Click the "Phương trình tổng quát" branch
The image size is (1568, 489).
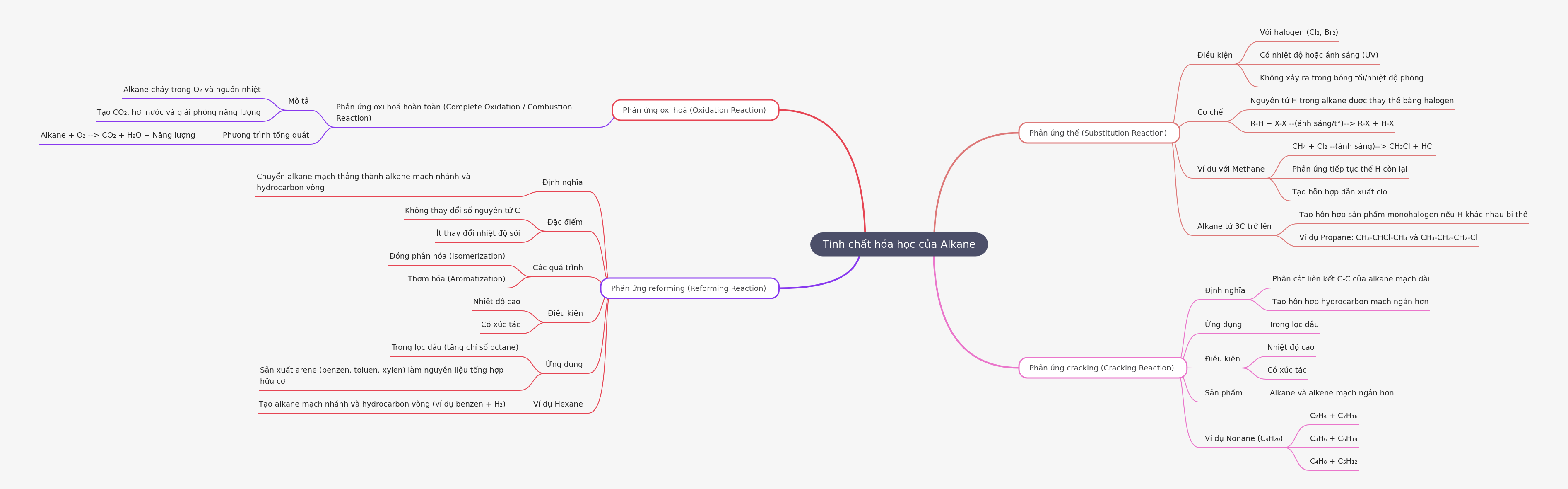point(266,135)
